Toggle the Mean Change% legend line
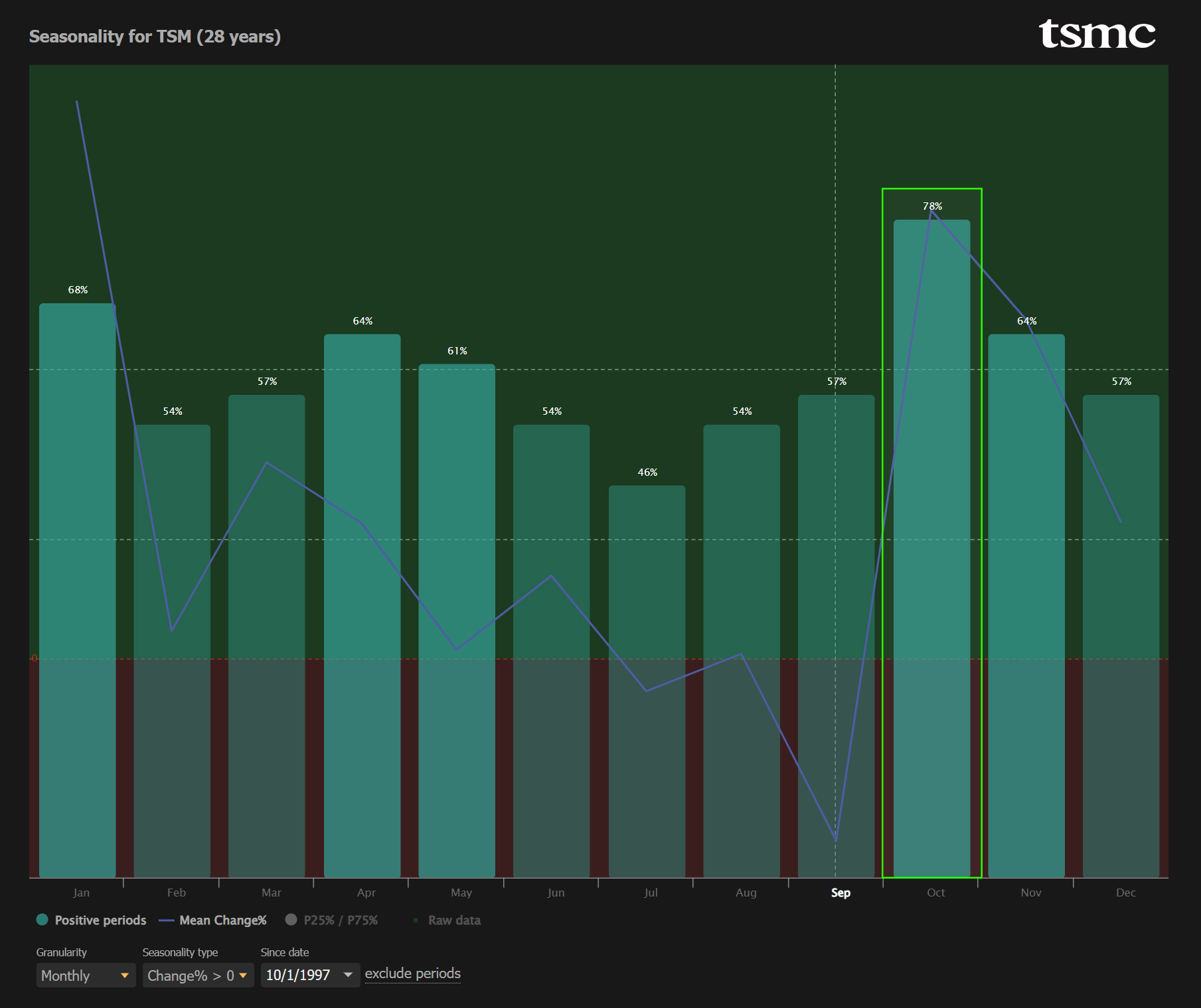The image size is (1201, 1008). click(x=167, y=920)
